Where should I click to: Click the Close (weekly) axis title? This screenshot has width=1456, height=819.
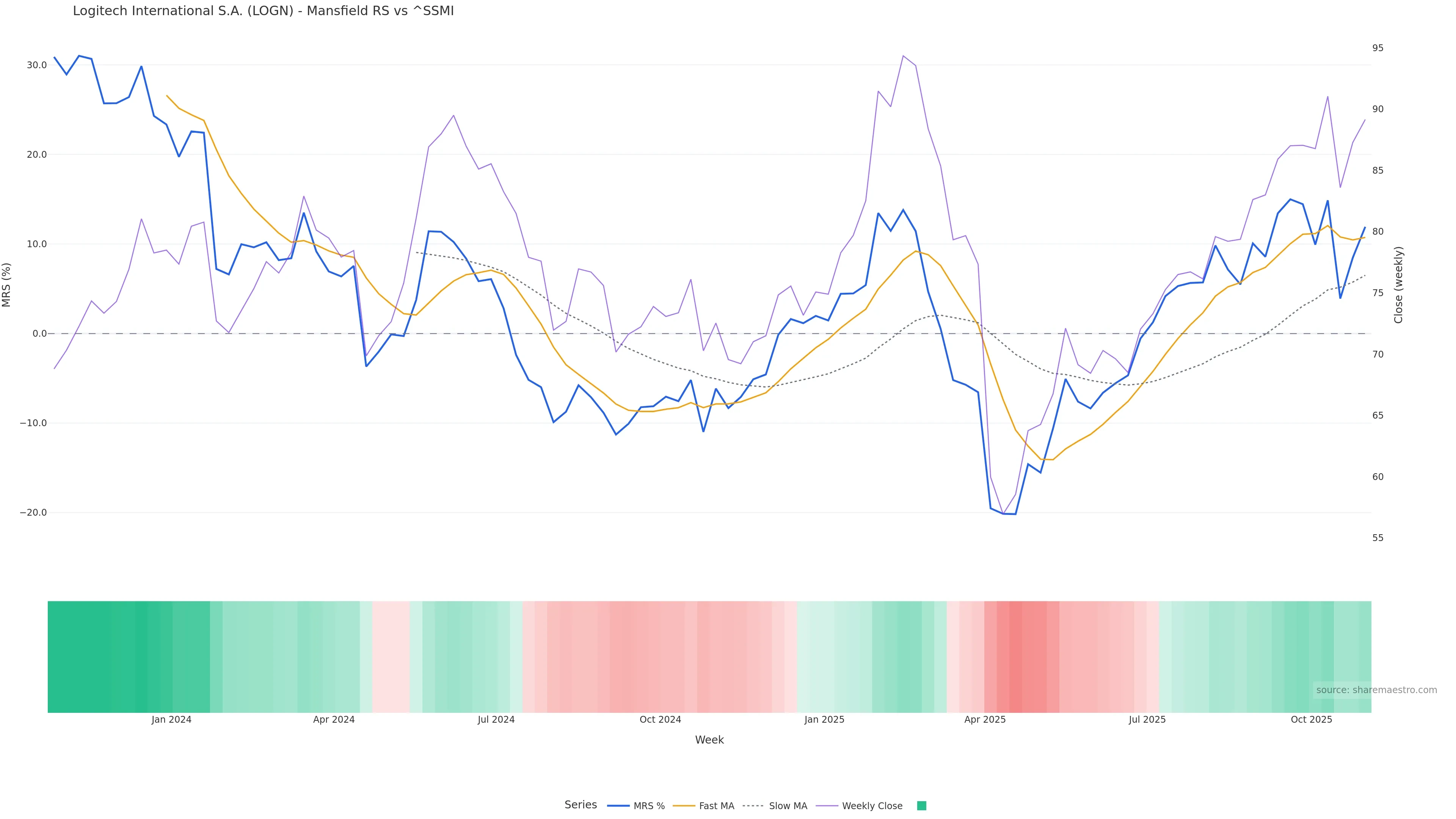[x=1398, y=285]
